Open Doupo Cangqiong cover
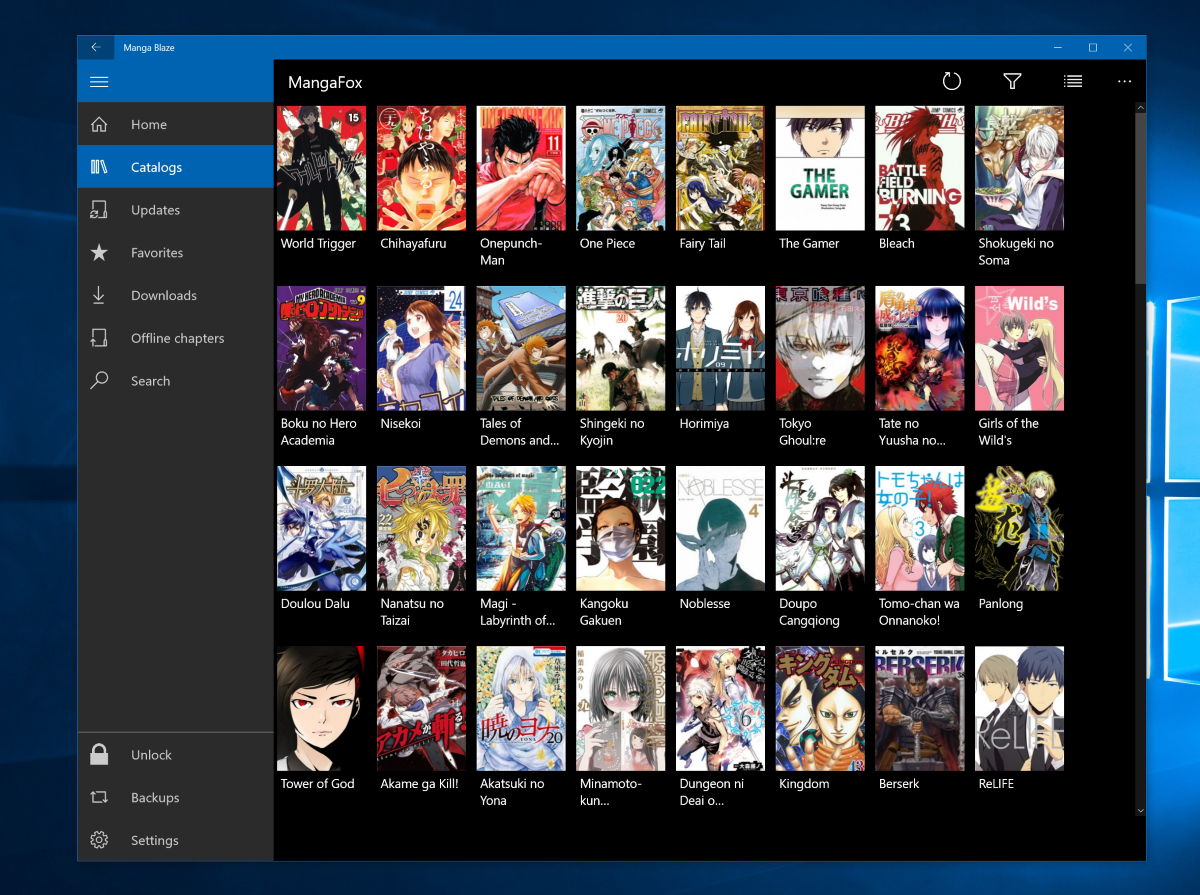Image resolution: width=1200 pixels, height=895 pixels. point(820,528)
